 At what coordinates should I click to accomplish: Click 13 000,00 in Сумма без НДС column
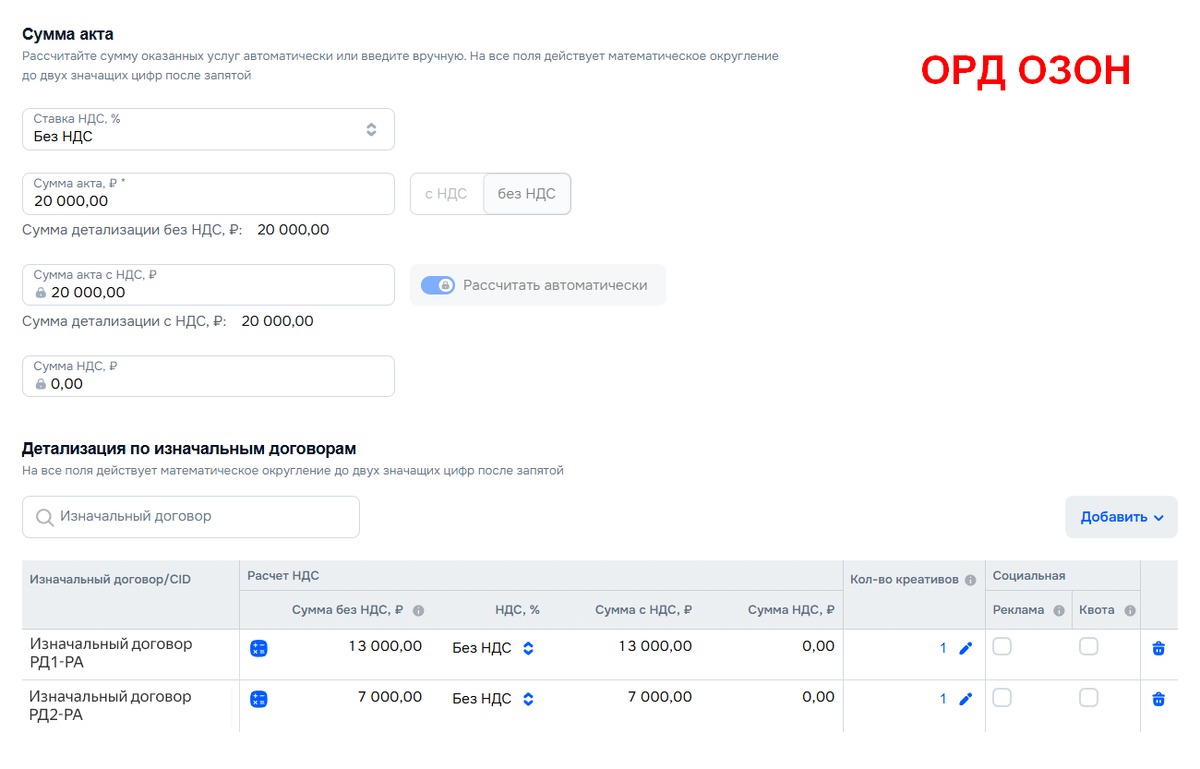(385, 646)
